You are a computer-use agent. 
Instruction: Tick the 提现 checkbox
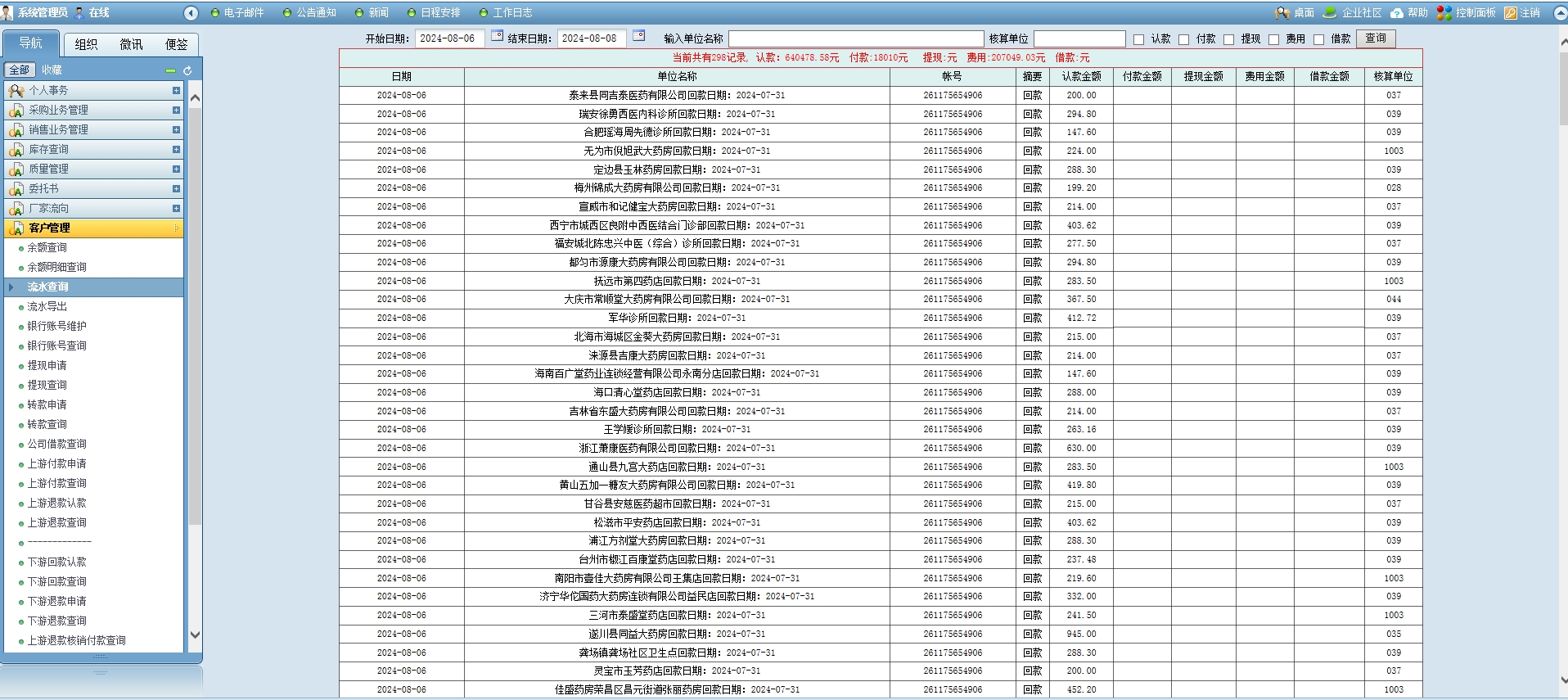pos(1228,39)
